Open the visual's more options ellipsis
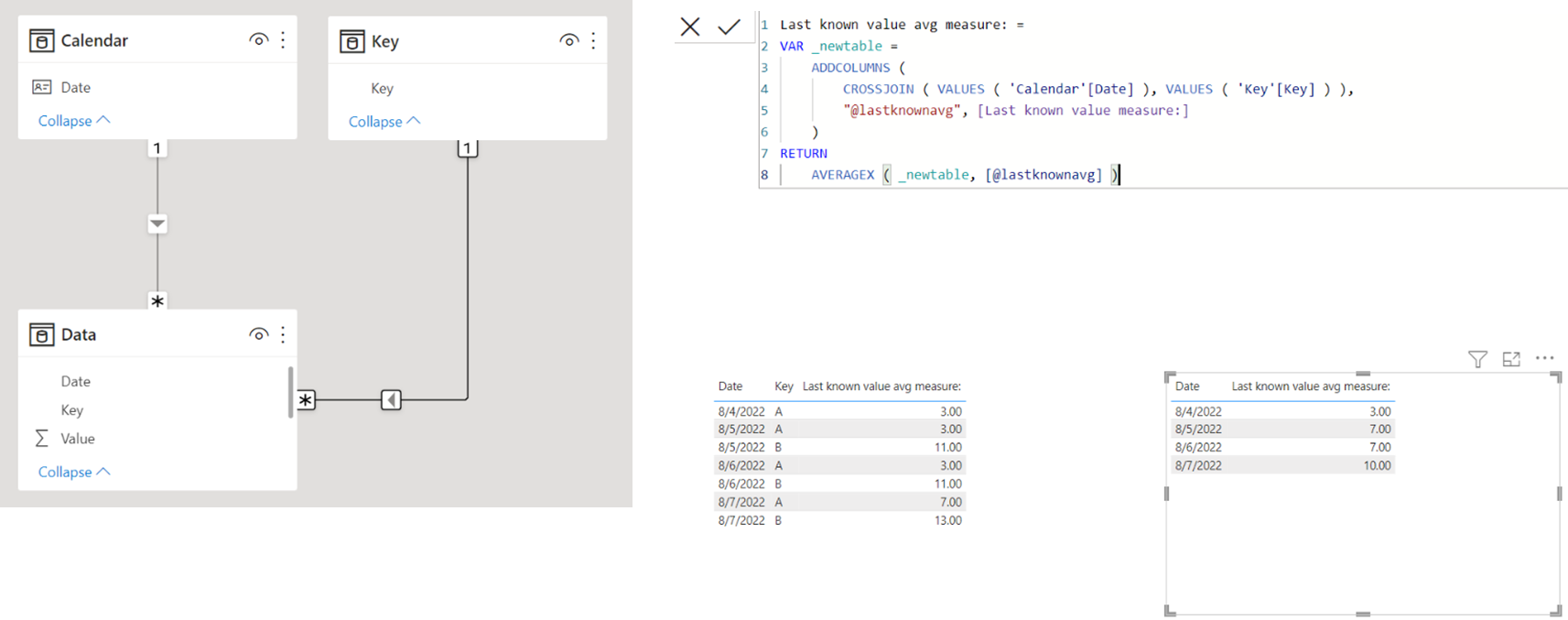The height and width of the screenshot is (620, 1568). click(x=1545, y=358)
